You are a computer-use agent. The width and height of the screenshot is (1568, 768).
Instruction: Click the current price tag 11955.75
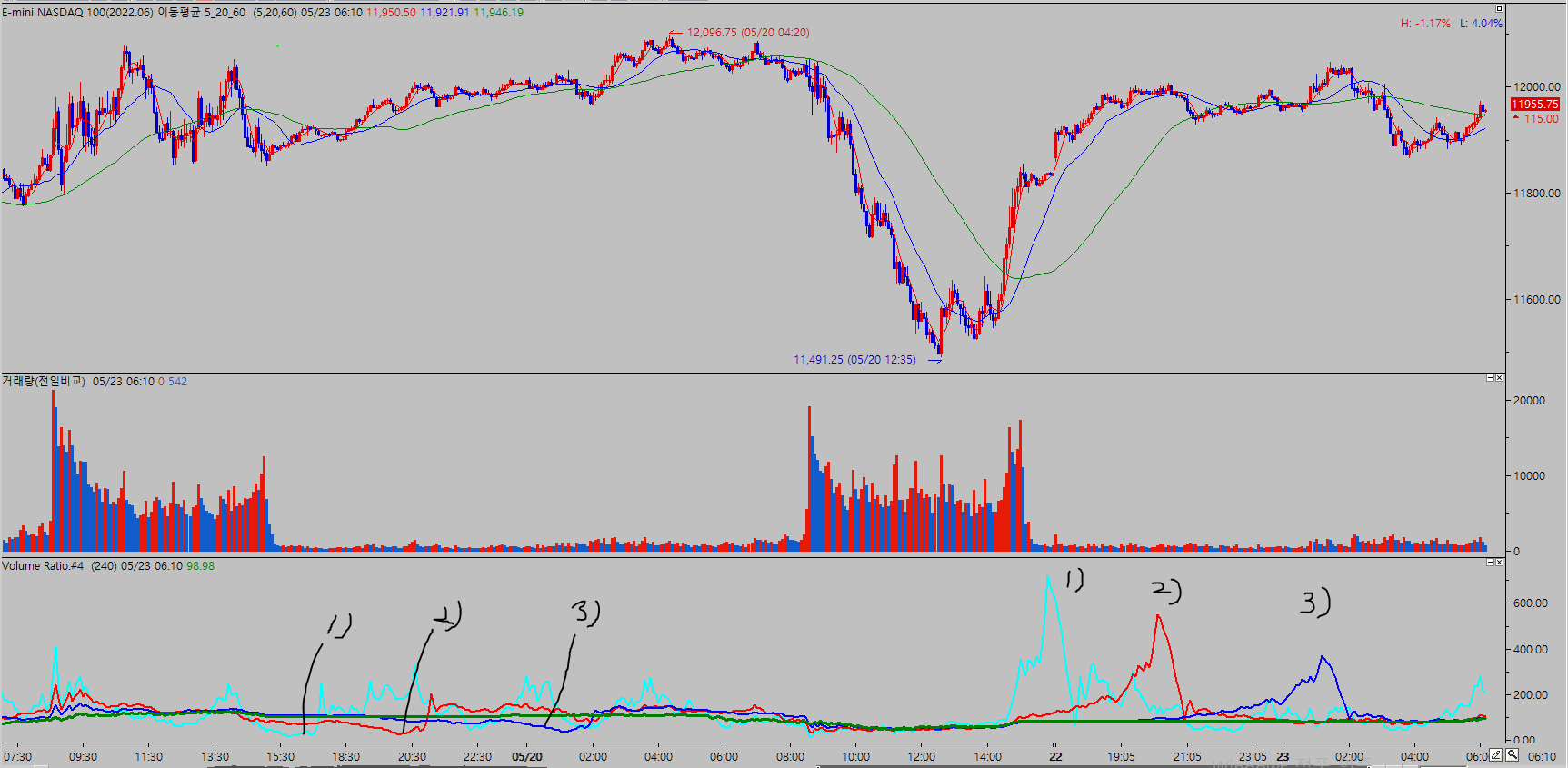(1534, 105)
